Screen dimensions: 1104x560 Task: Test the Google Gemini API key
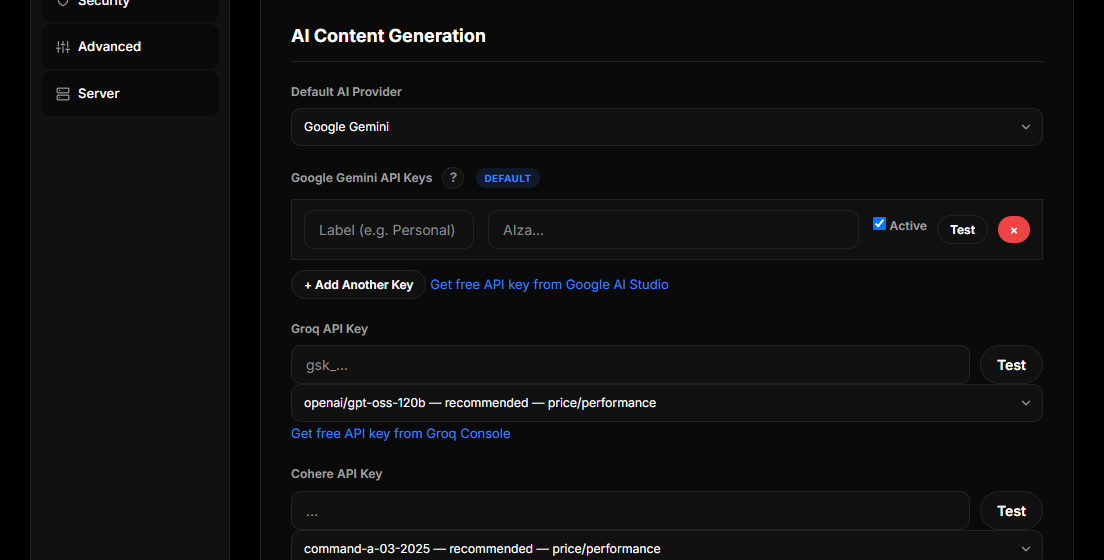[x=962, y=230]
